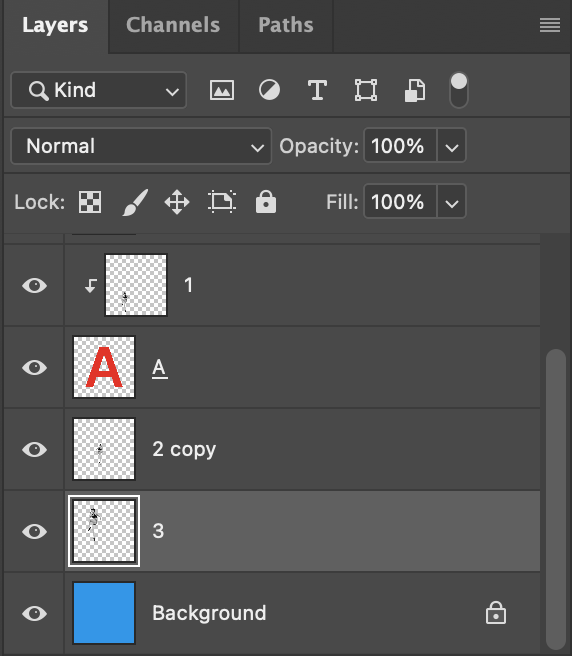
Task: Hide layer 3 with its eye icon
Action: click(34, 532)
